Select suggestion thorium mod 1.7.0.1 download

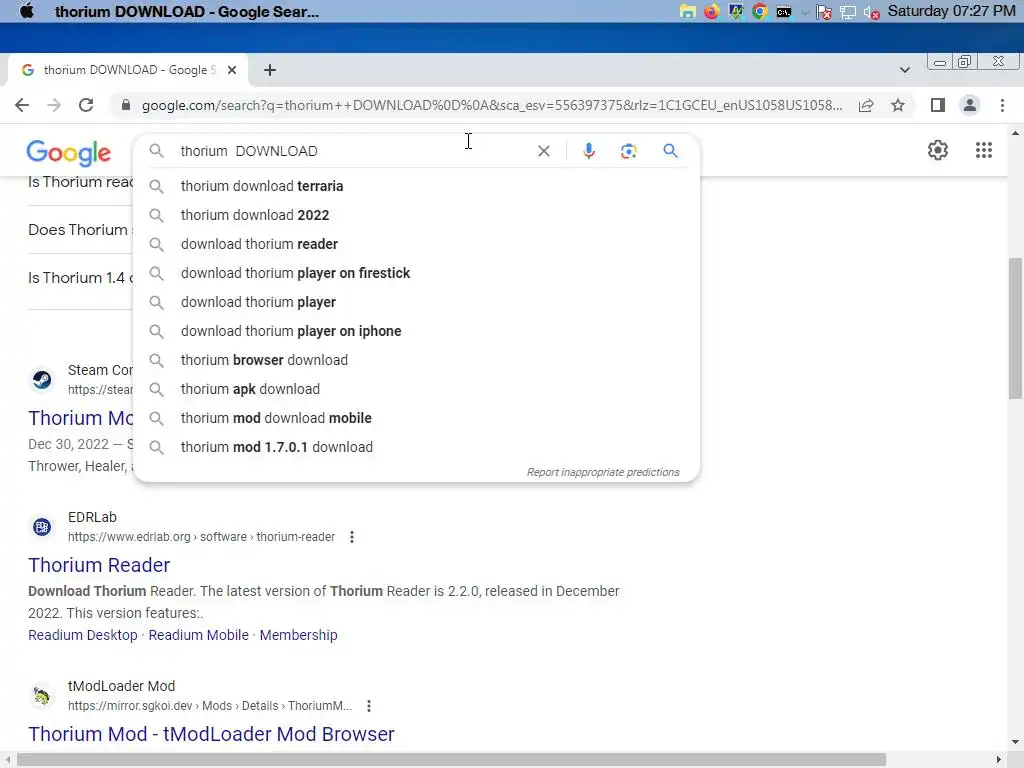[416, 447]
